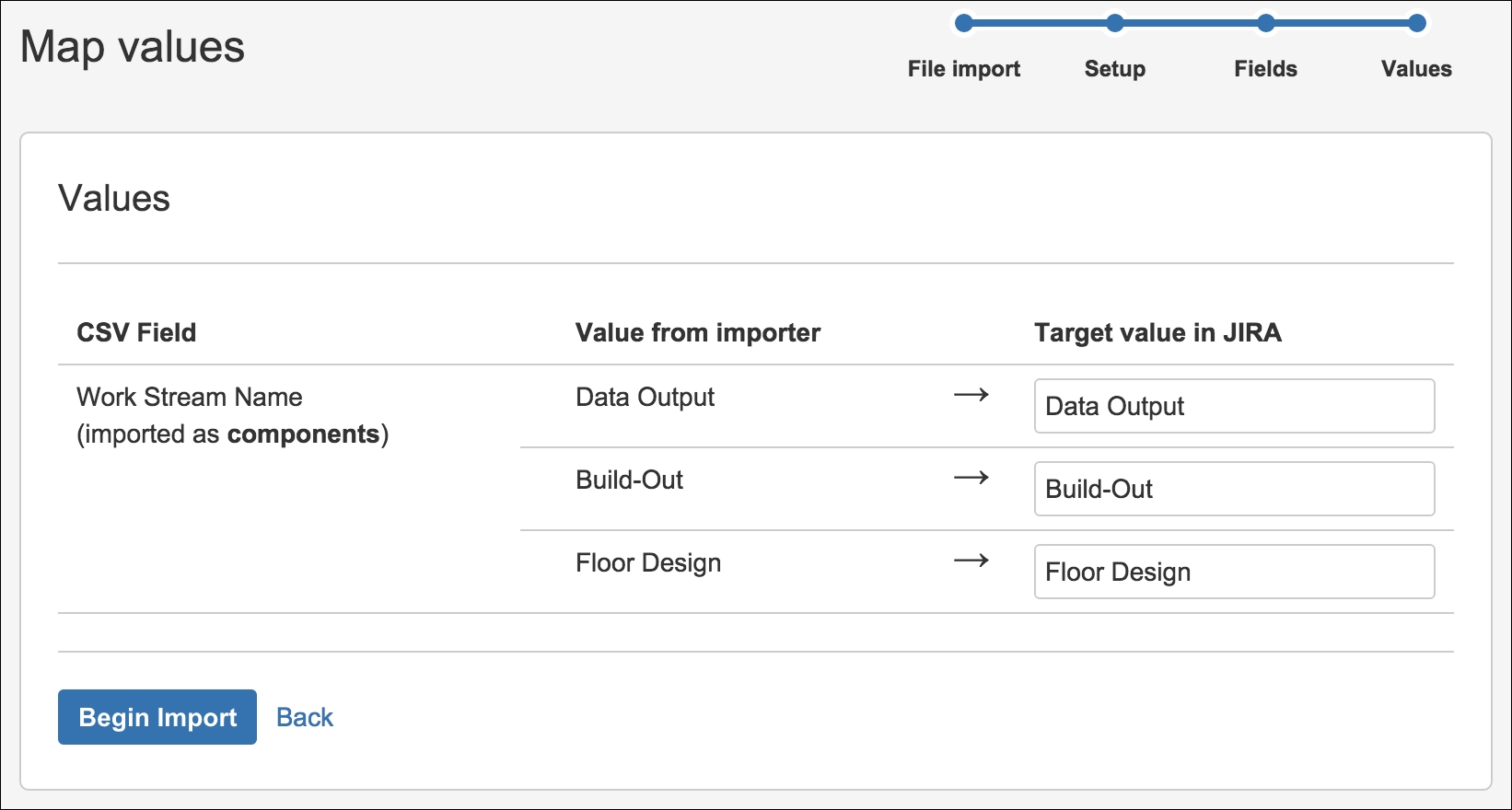Click the Values step dot
The image size is (1512, 810).
pyautogui.click(x=1417, y=24)
